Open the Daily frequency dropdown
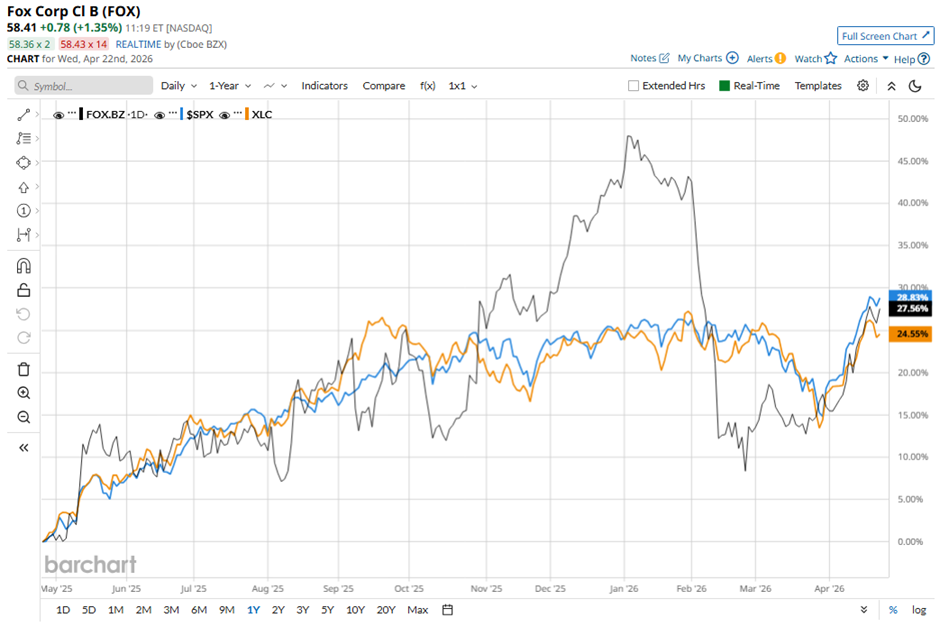This screenshot has width=940, height=627. pyautogui.click(x=178, y=86)
